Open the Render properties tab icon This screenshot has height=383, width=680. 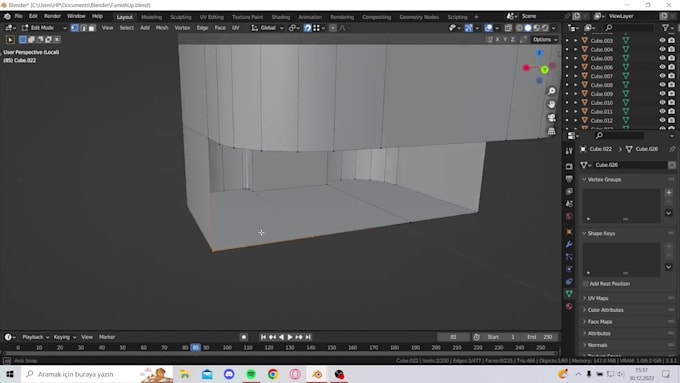tap(569, 167)
